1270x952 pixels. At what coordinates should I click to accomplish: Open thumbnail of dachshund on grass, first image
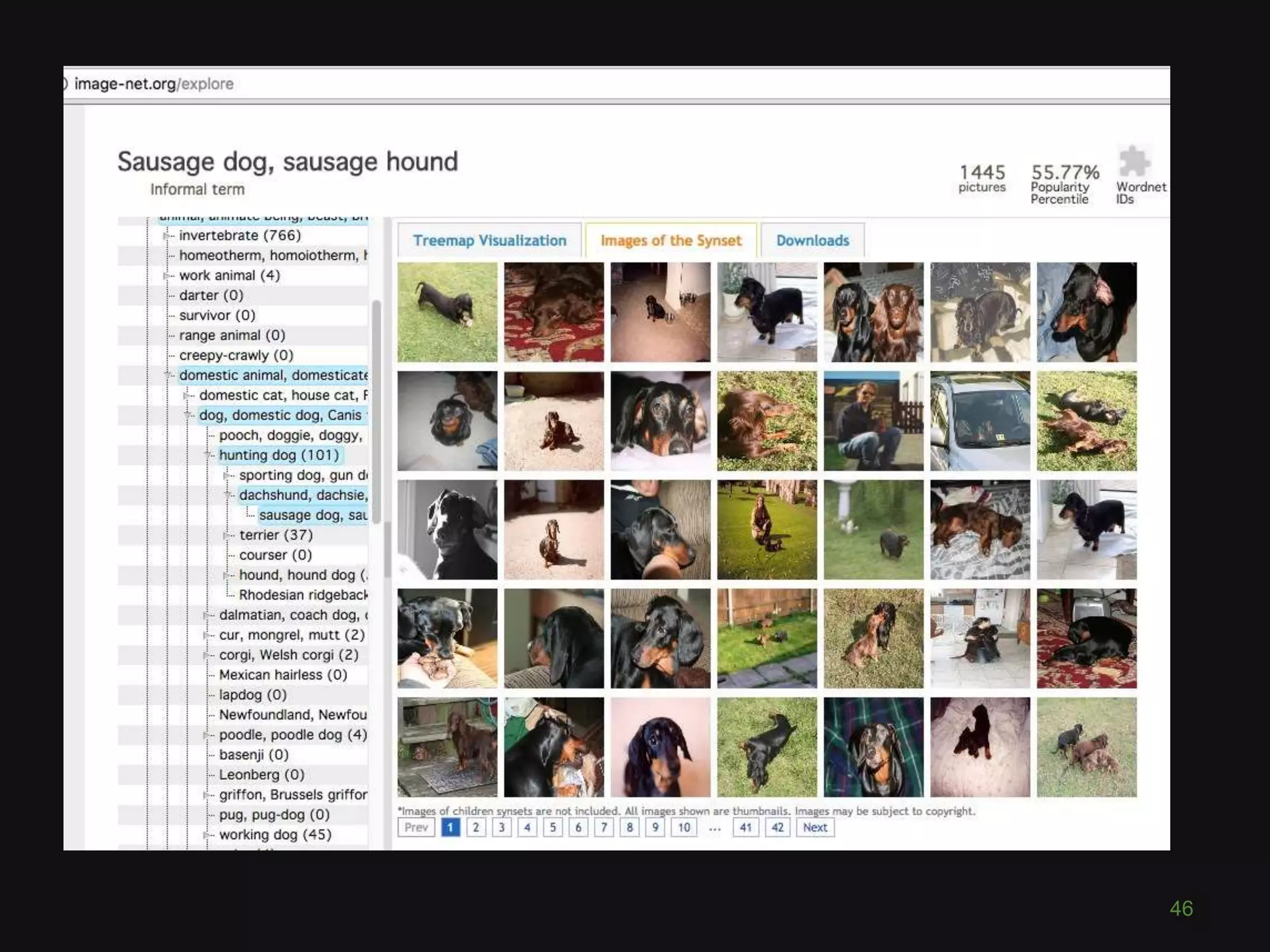point(447,312)
